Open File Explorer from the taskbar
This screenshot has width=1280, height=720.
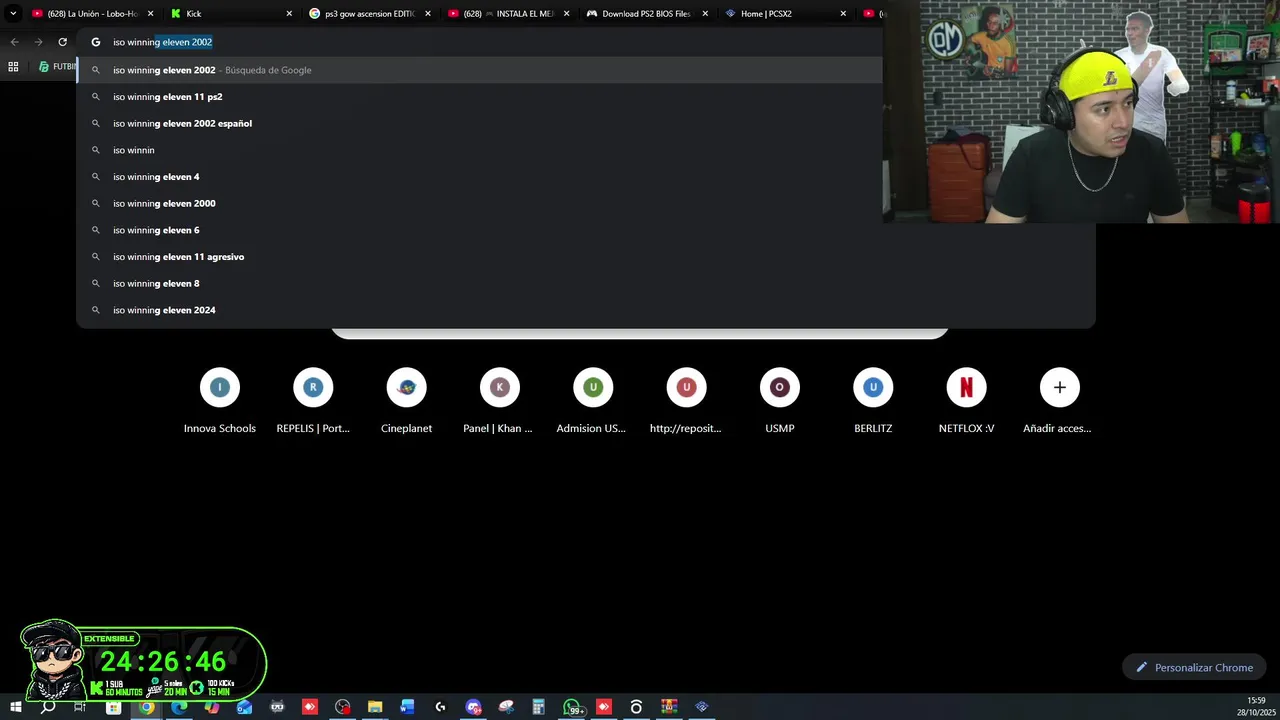375,707
